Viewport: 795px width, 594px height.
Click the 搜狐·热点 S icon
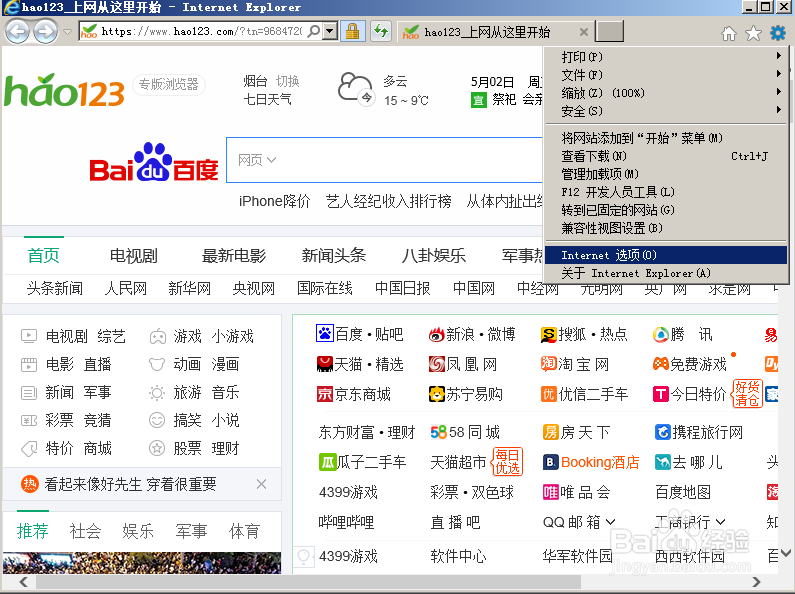[x=549, y=334]
